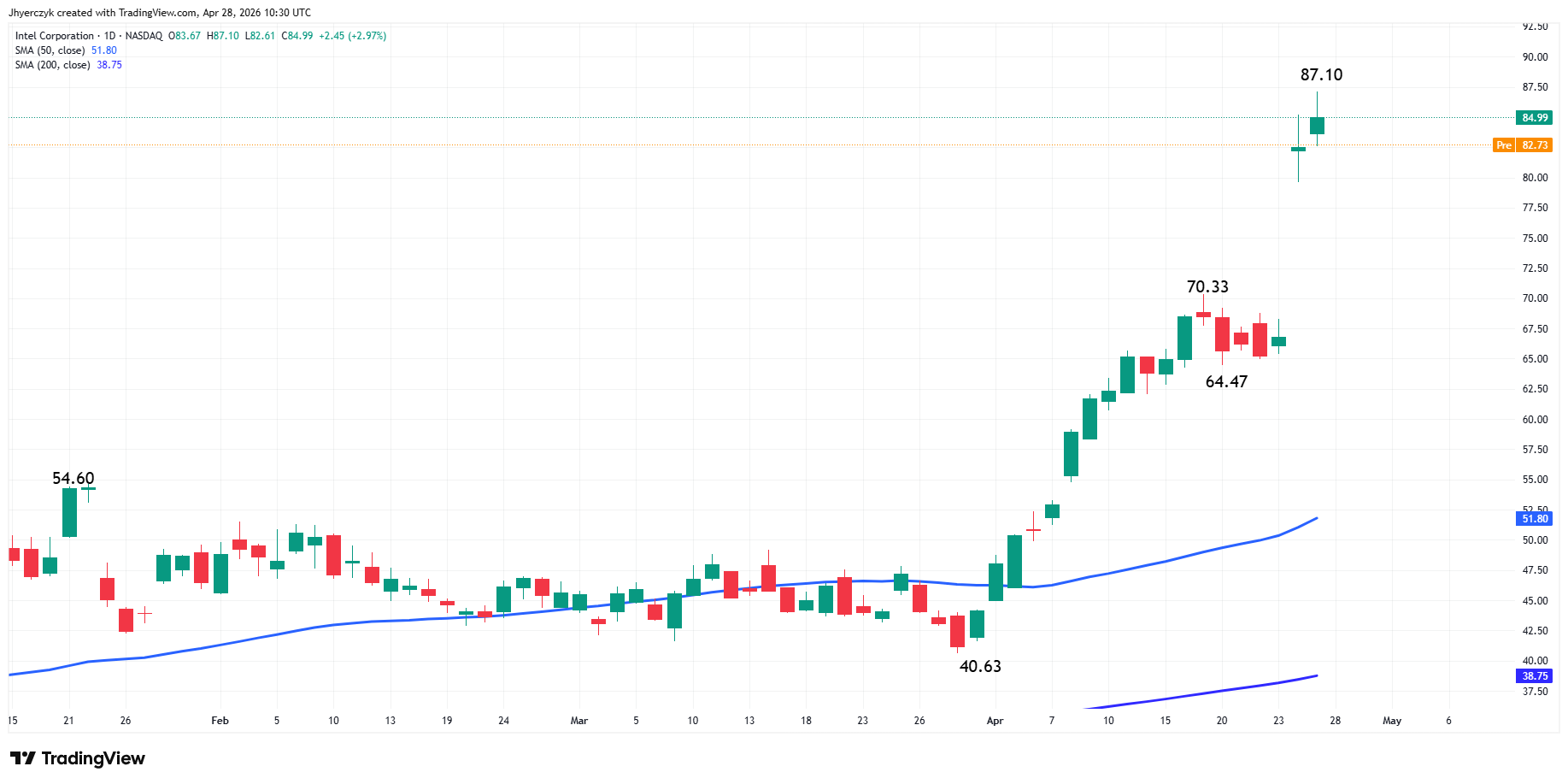Click the 57.50 price scale label
The width and height of the screenshot is (1568, 784).
click(x=1535, y=450)
